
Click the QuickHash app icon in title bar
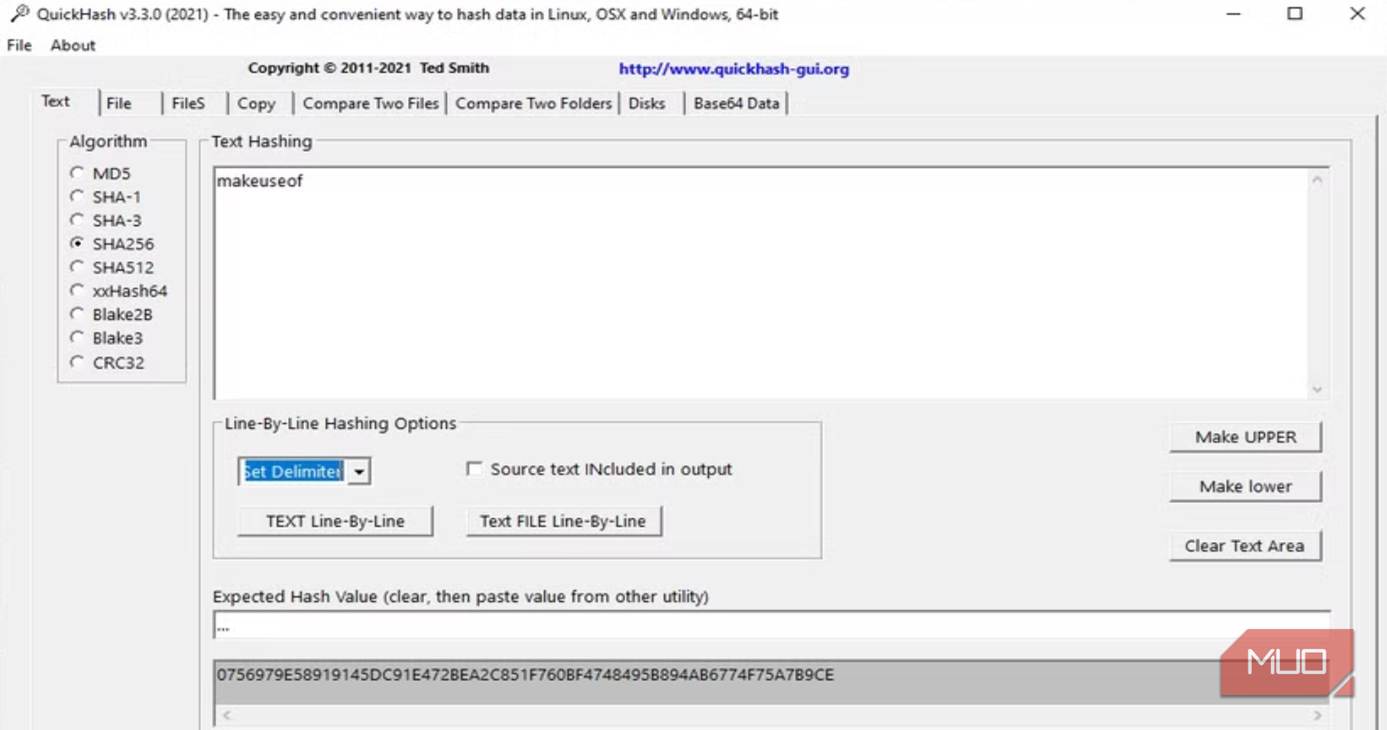tap(19, 14)
